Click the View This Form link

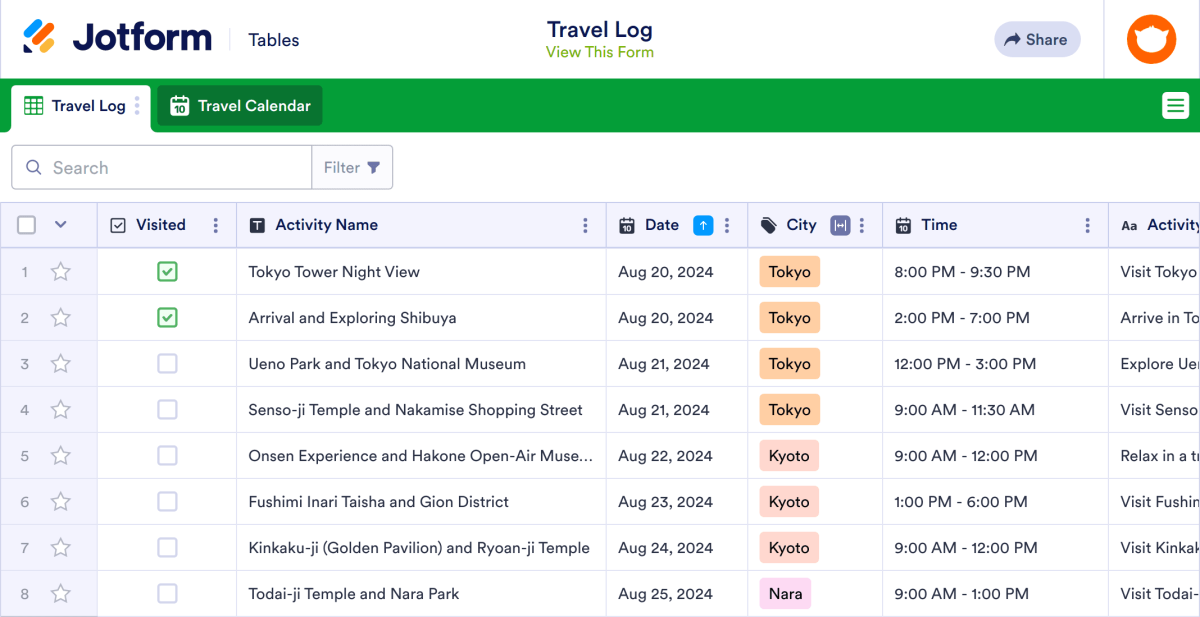(x=600, y=51)
